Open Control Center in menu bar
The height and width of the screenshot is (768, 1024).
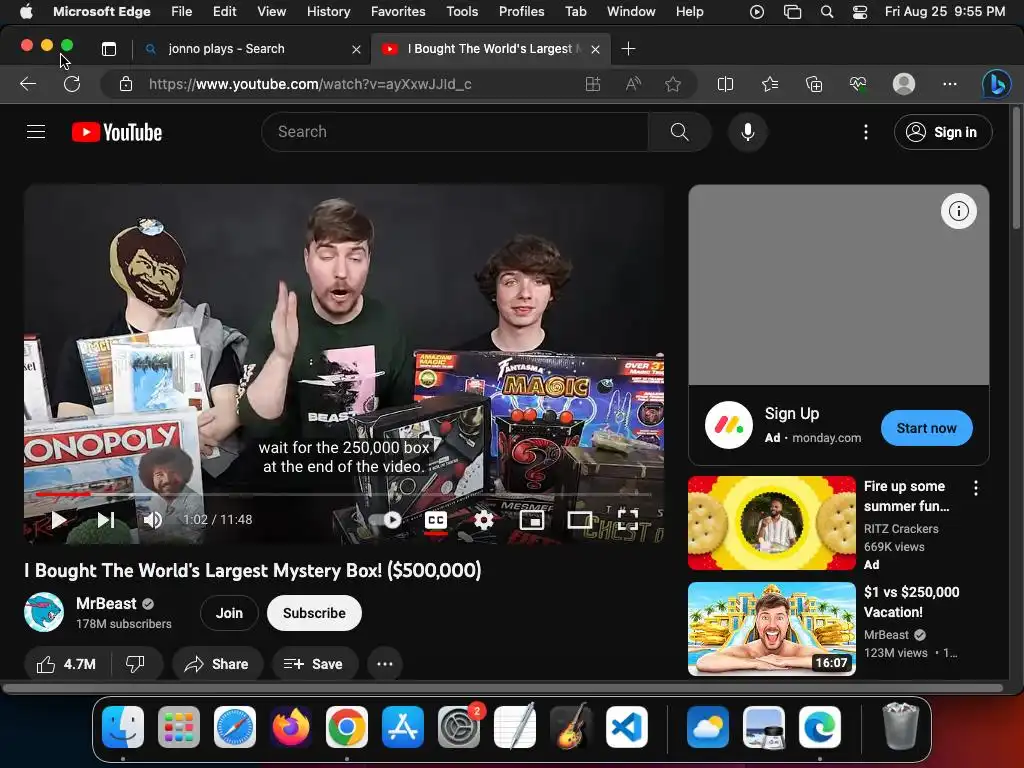860,12
